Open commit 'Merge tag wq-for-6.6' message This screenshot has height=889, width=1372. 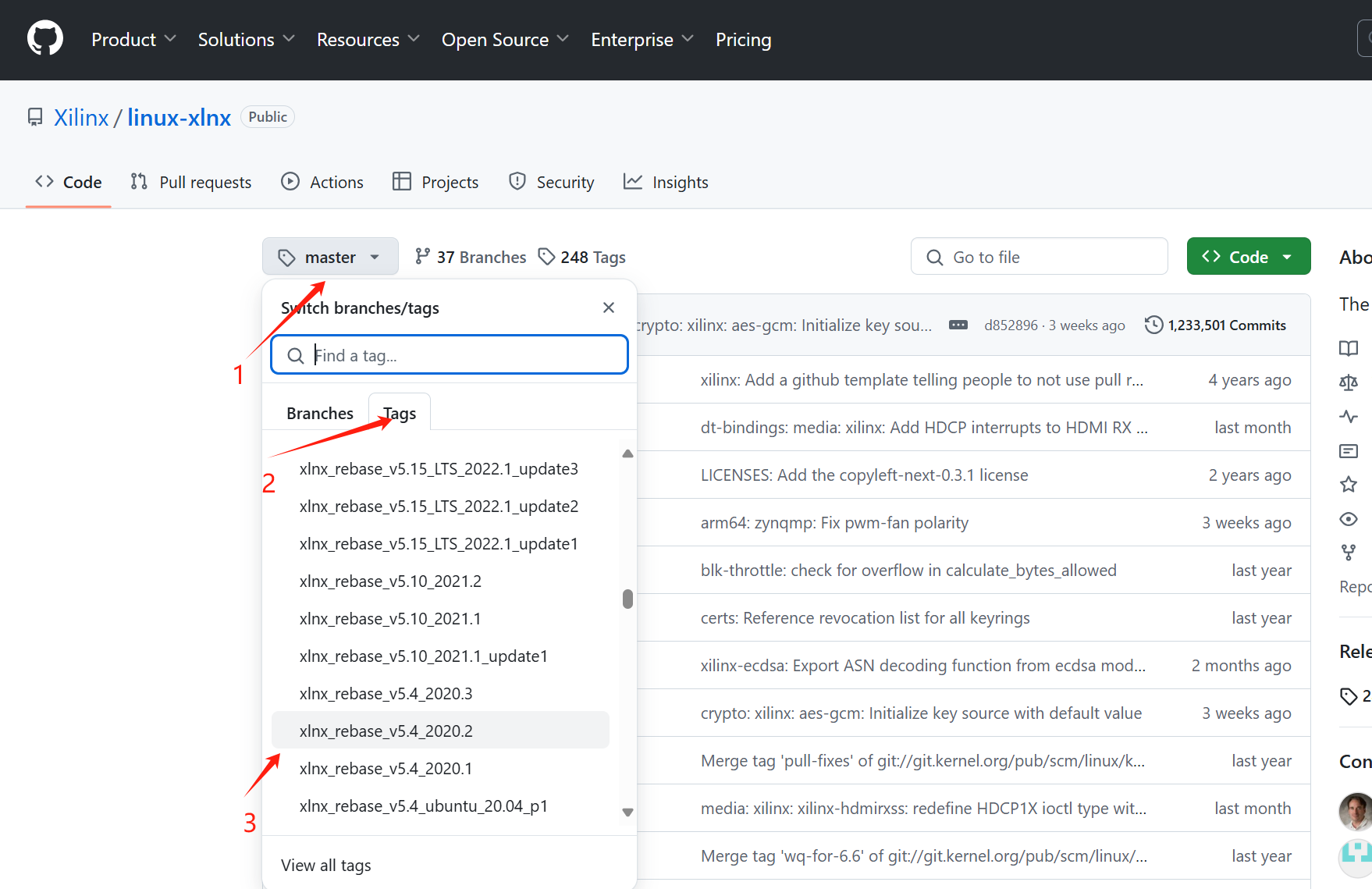pyautogui.click(x=924, y=856)
